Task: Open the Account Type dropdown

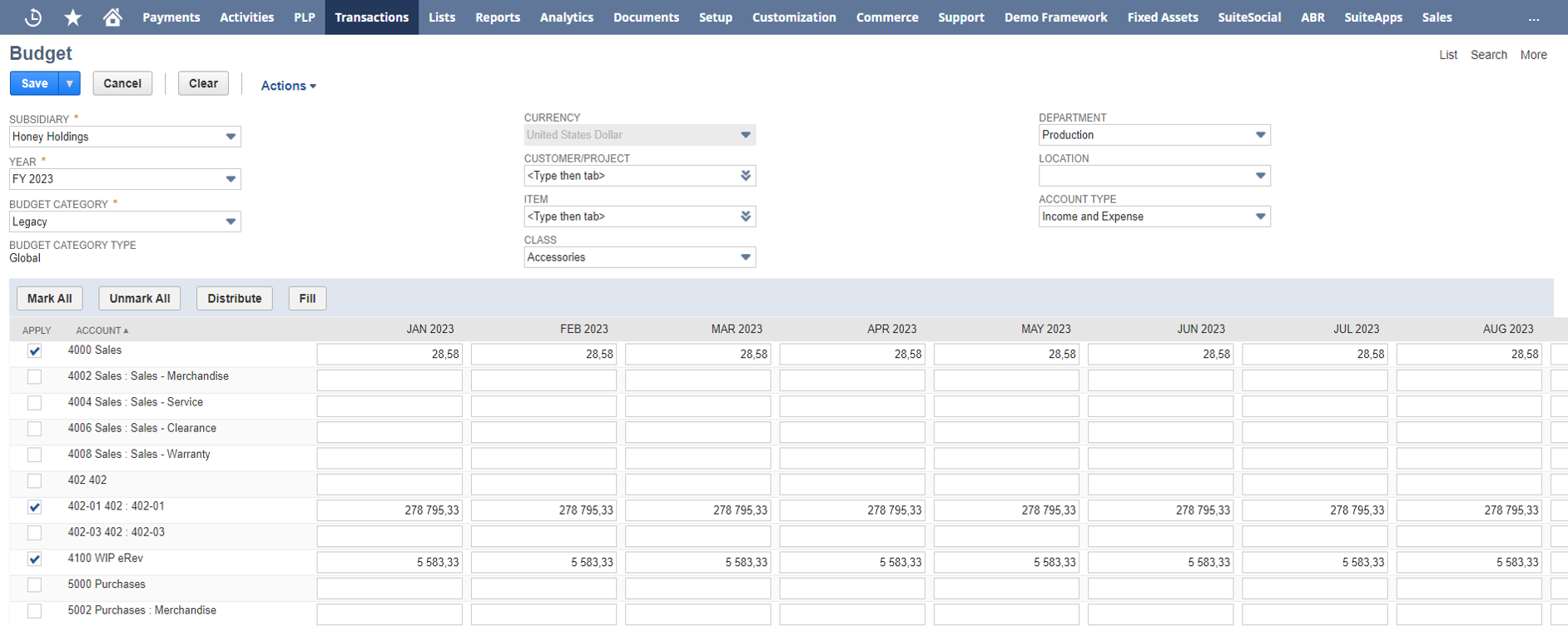Action: (x=1260, y=216)
